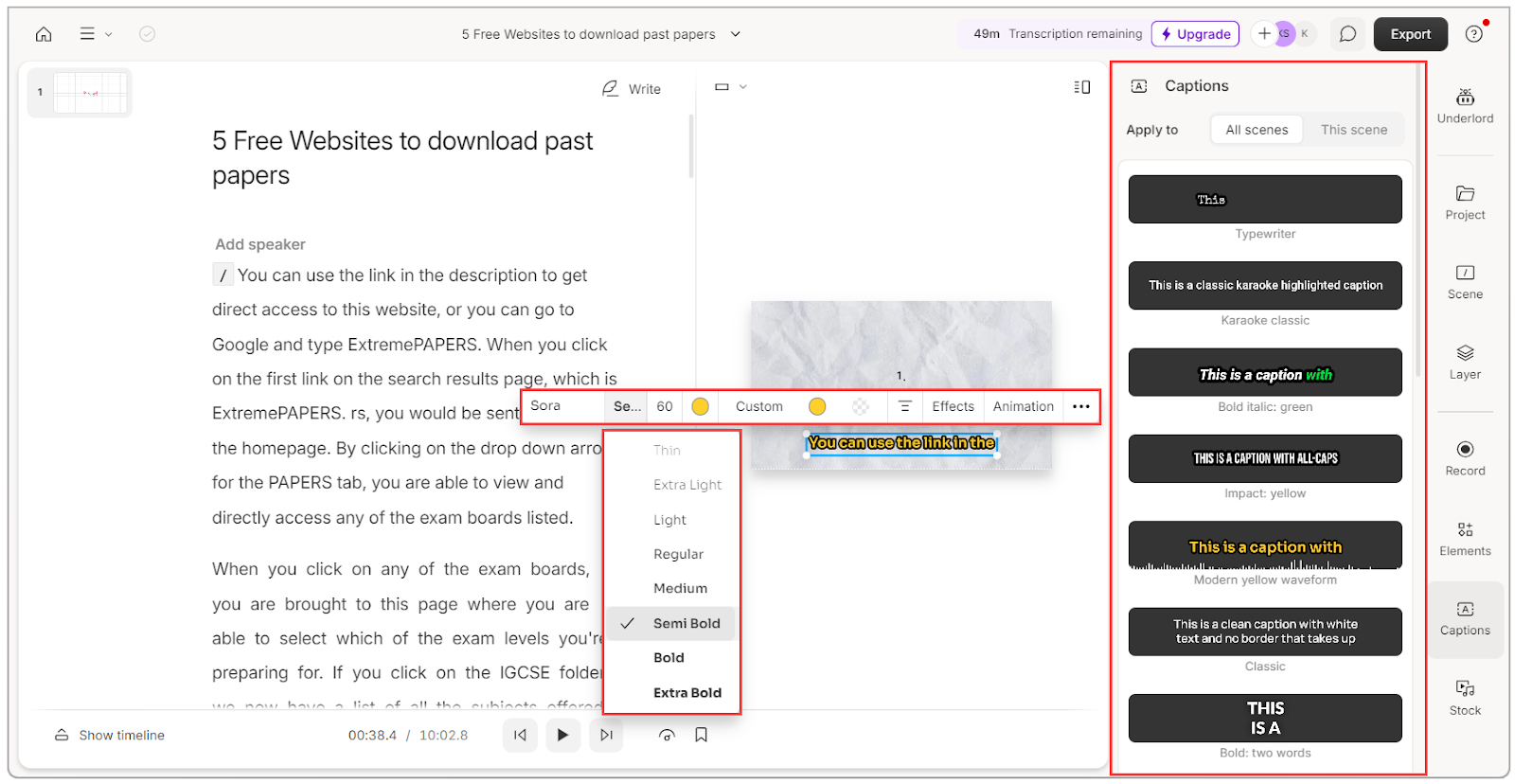Choose the Typewriter caption style
Image resolution: width=1515 pixels, height=784 pixels.
pos(1265,199)
